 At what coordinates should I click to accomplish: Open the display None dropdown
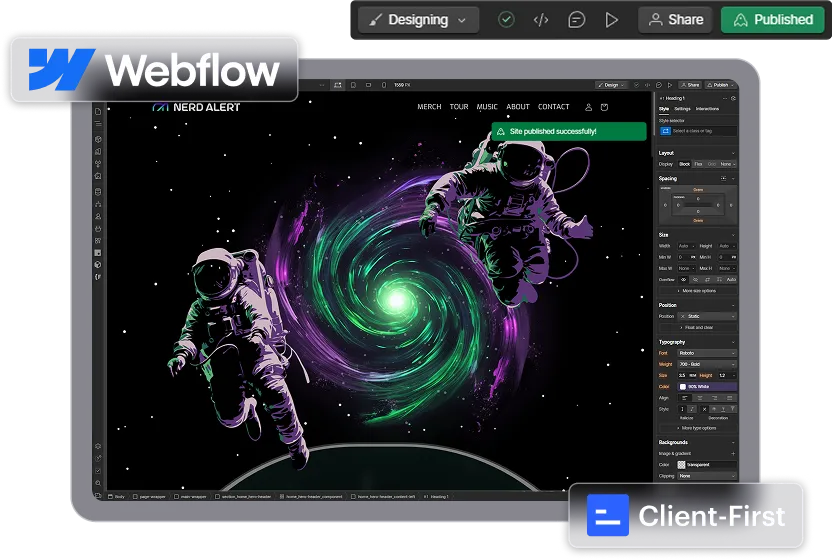click(x=728, y=164)
